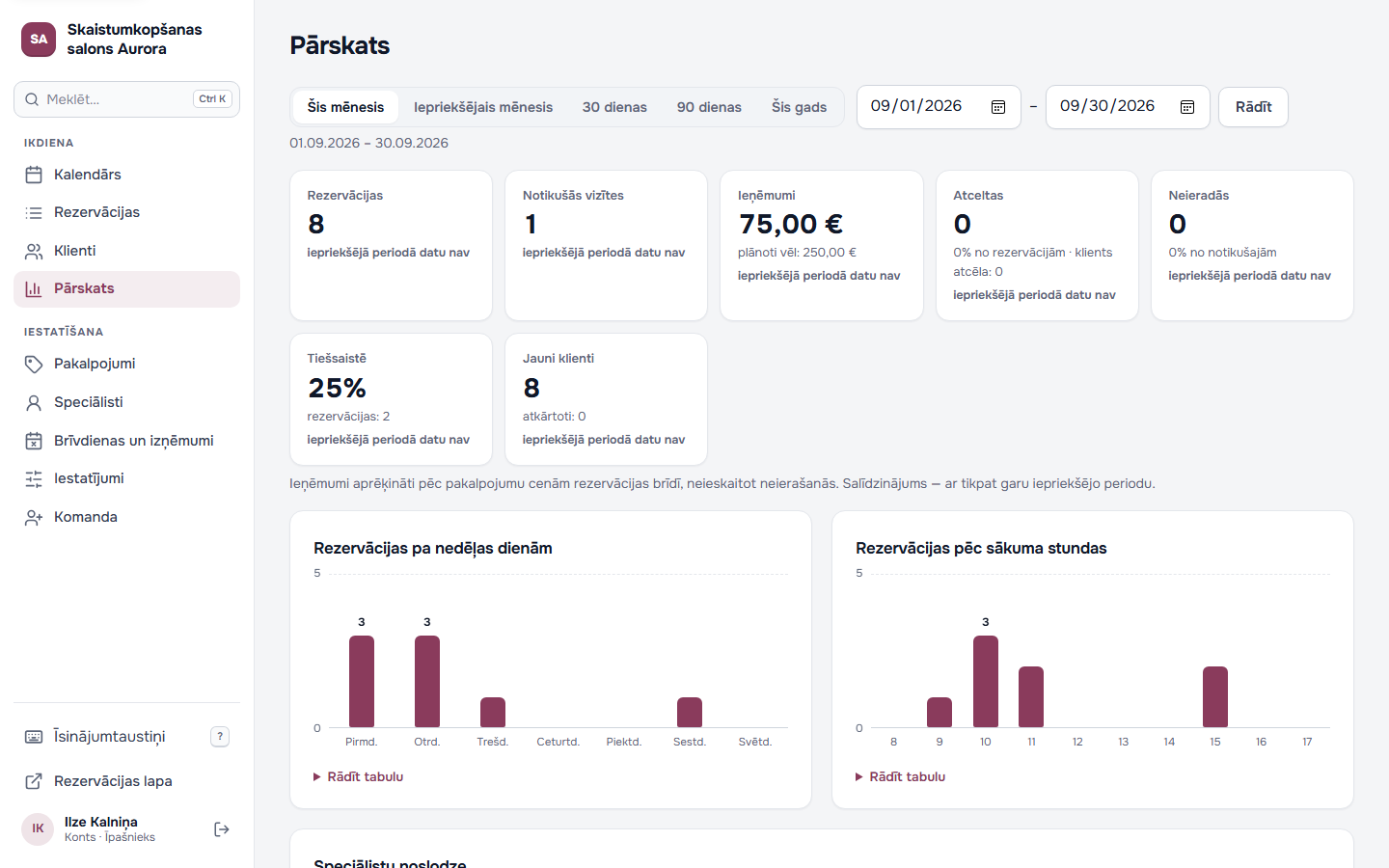Click the Kalendārs calendar icon

34,175
